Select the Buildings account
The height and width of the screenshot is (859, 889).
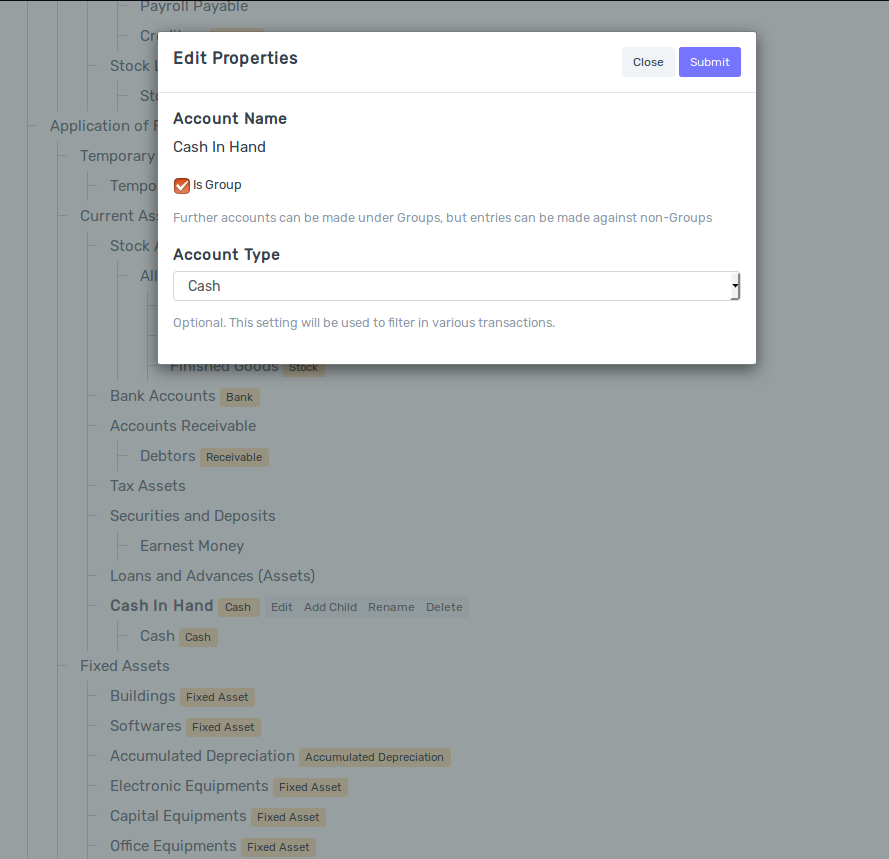[x=142, y=696]
